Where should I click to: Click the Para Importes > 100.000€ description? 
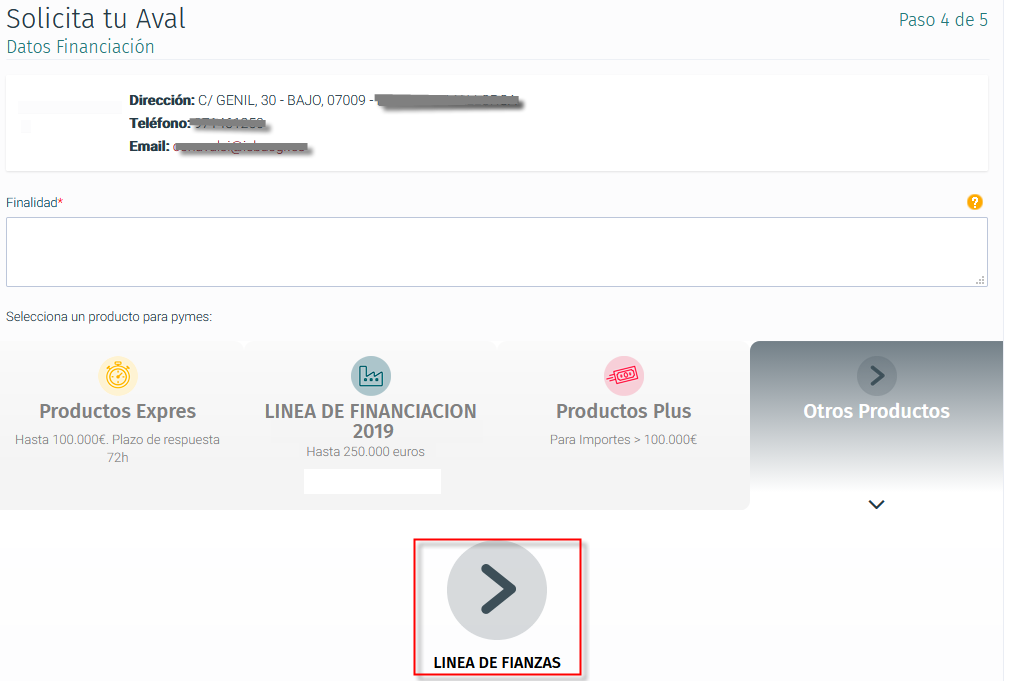point(623,440)
